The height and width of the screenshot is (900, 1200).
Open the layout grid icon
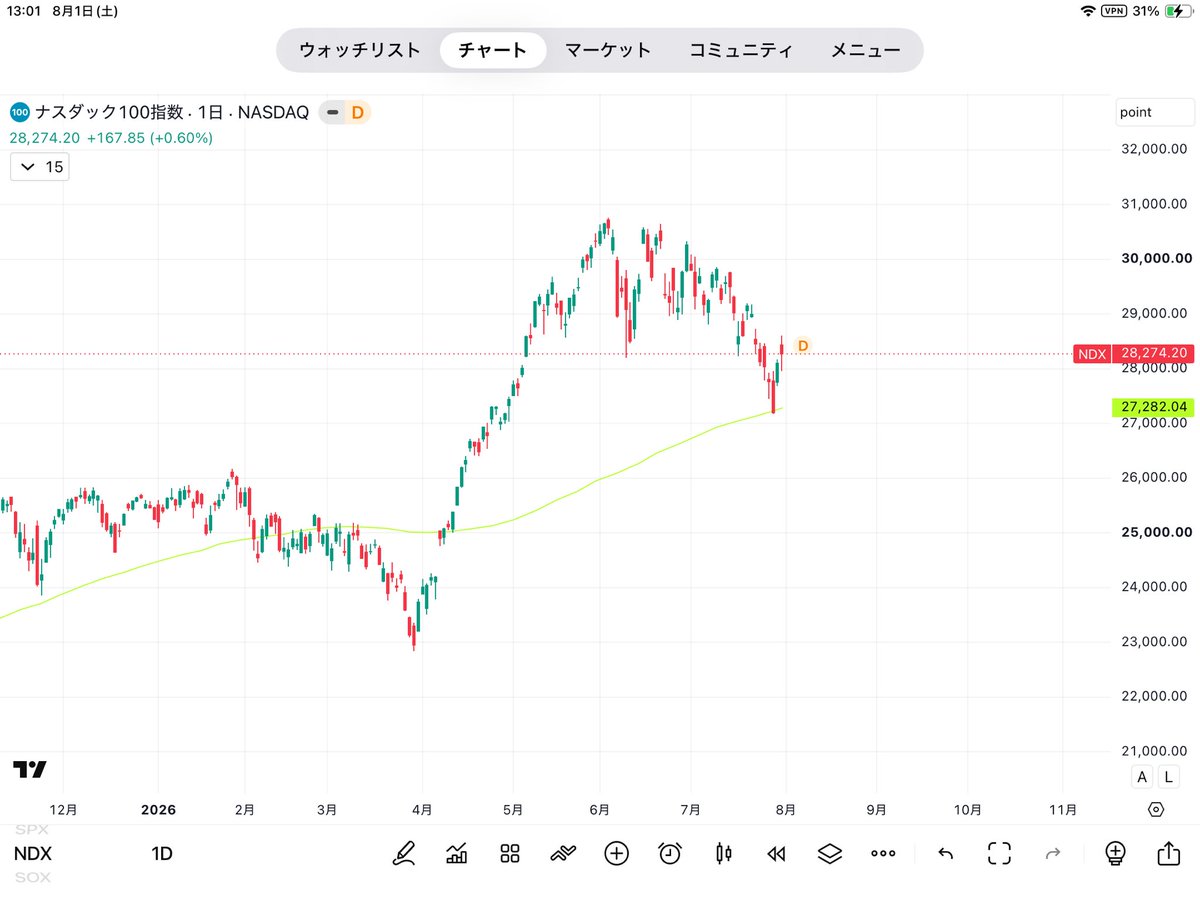(510, 853)
